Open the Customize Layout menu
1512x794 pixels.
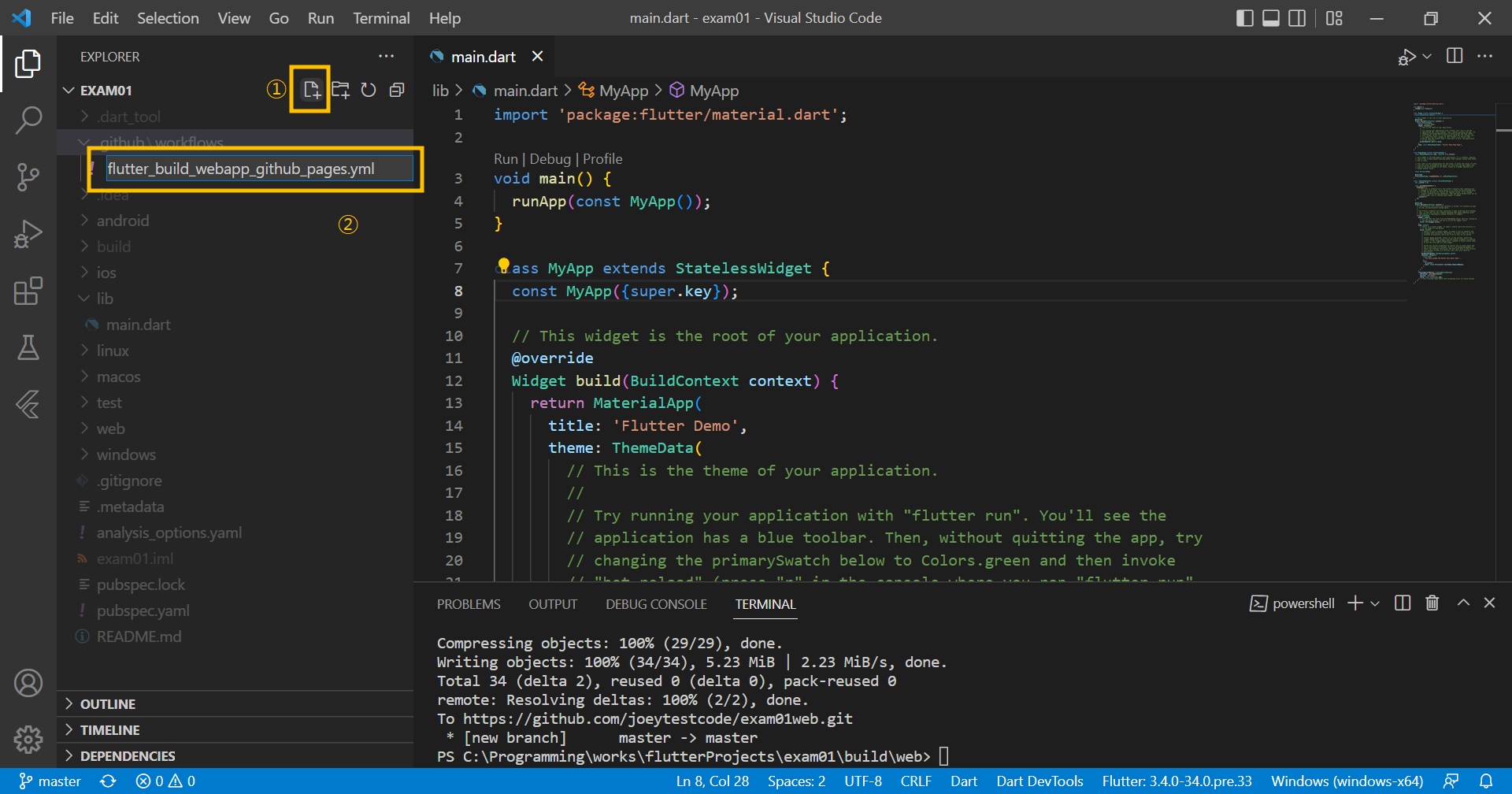1334,18
